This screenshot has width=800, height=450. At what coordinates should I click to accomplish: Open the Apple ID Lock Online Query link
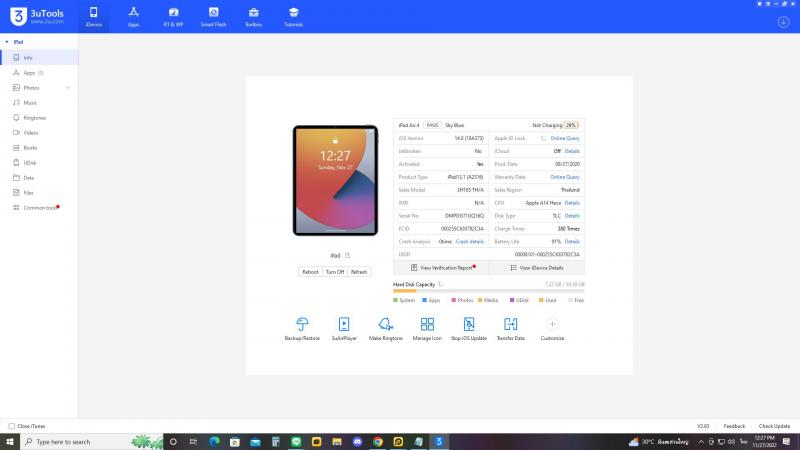tap(564, 138)
